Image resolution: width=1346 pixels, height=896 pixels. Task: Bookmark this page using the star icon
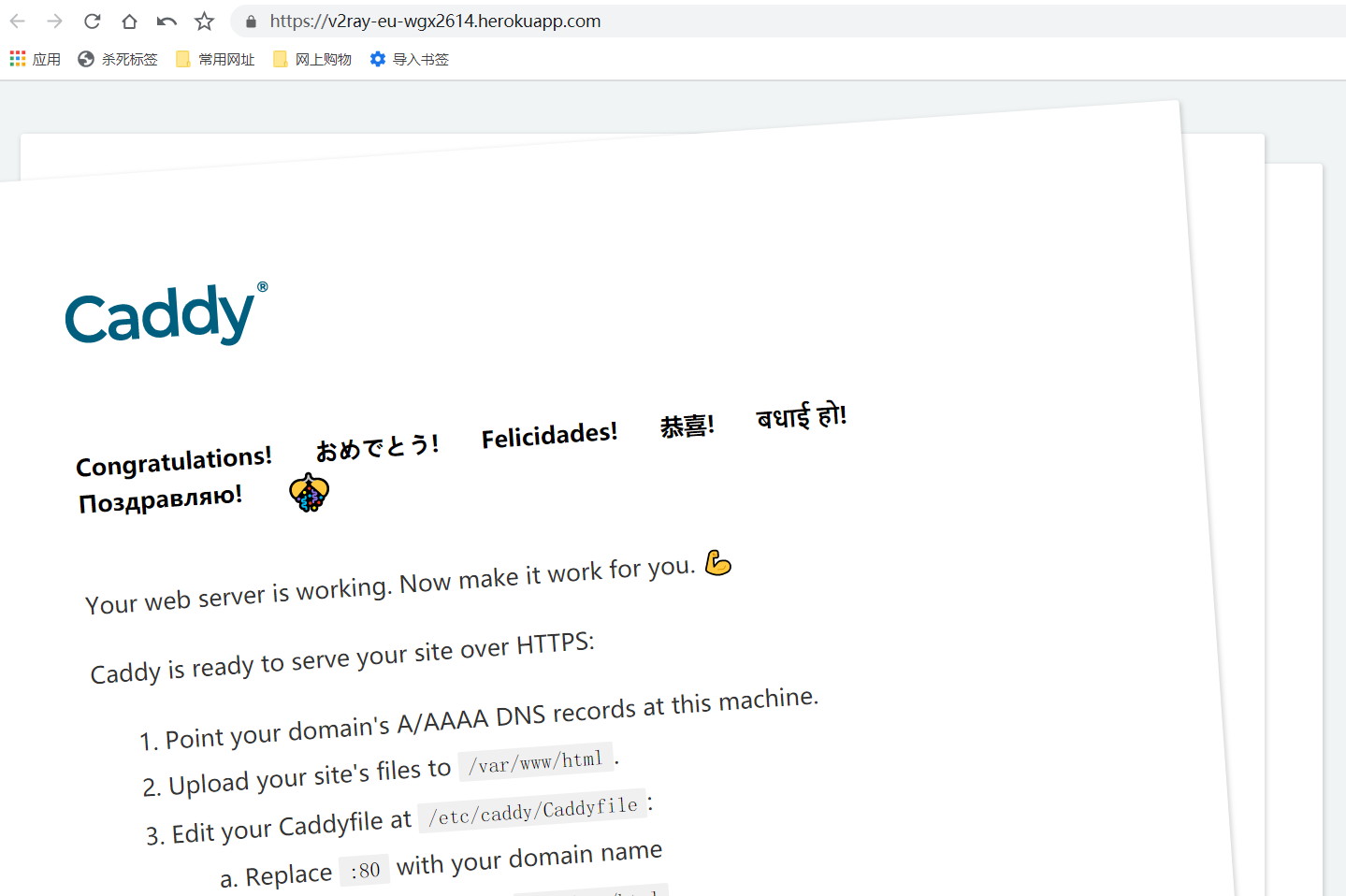204,21
